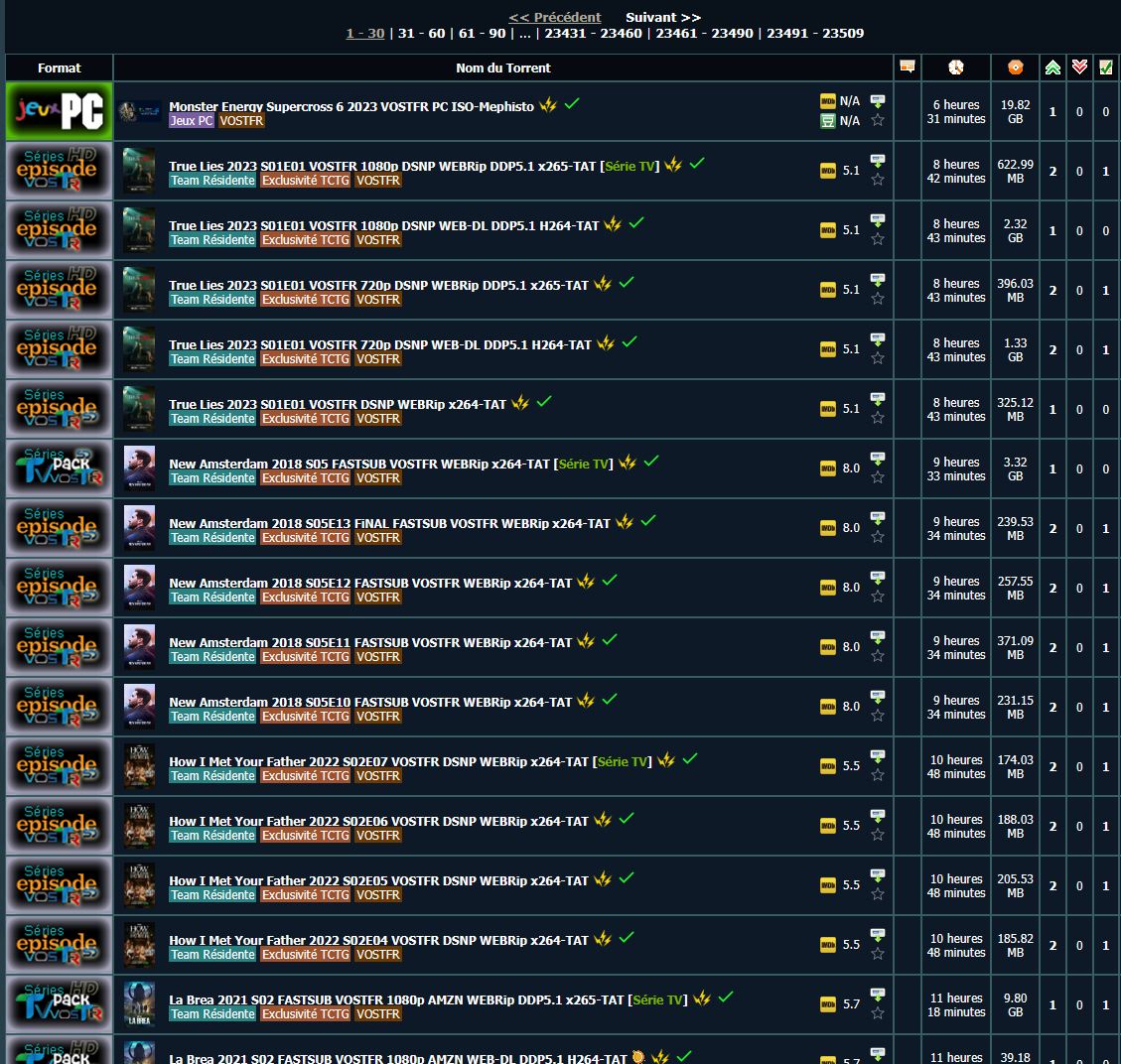
Task: Click the 19.82 GB size cell
Action: 1015,111
